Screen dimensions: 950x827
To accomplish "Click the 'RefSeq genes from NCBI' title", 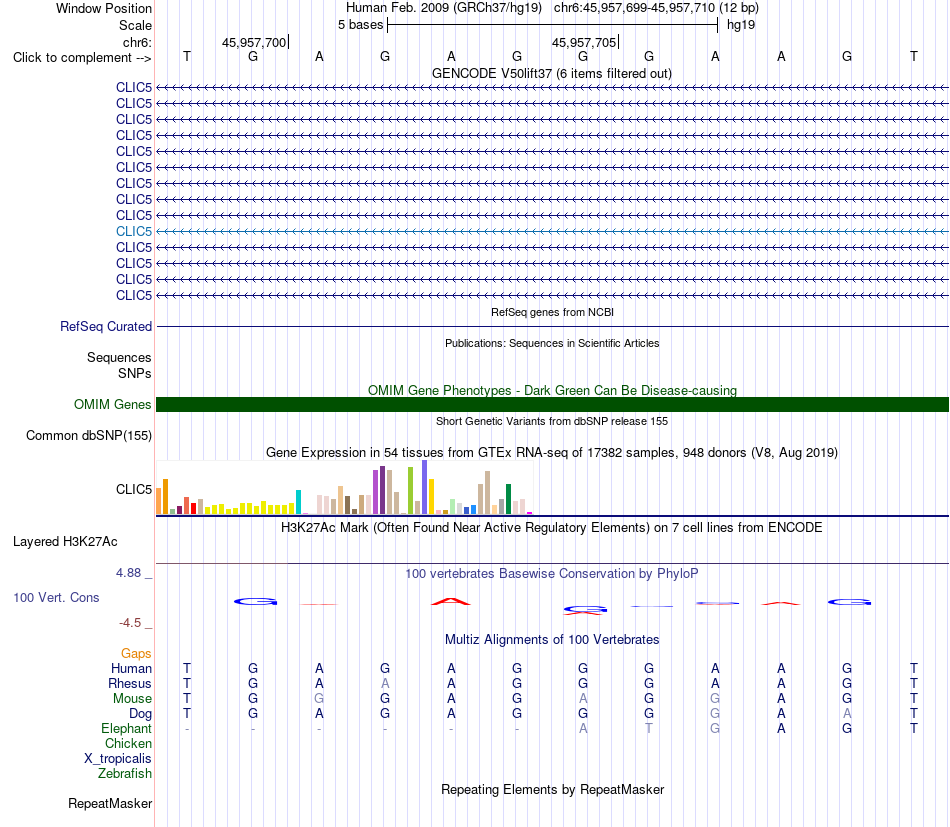I will tap(552, 312).
